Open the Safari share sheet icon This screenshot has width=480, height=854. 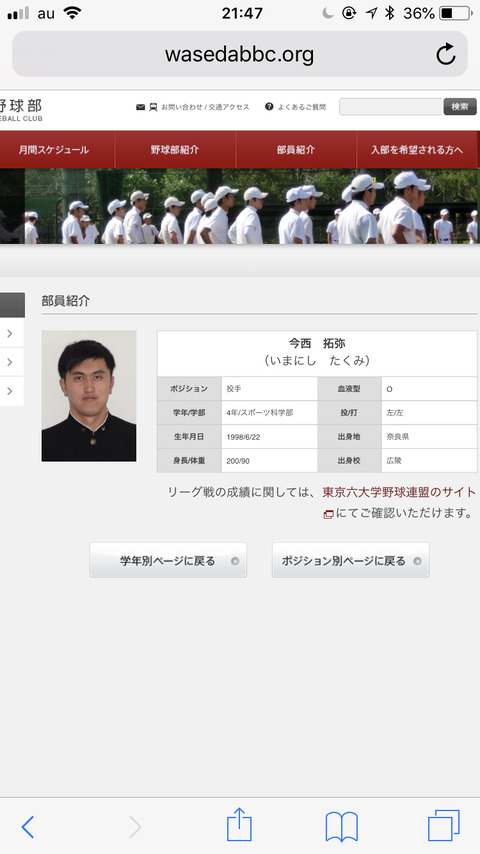[239, 825]
